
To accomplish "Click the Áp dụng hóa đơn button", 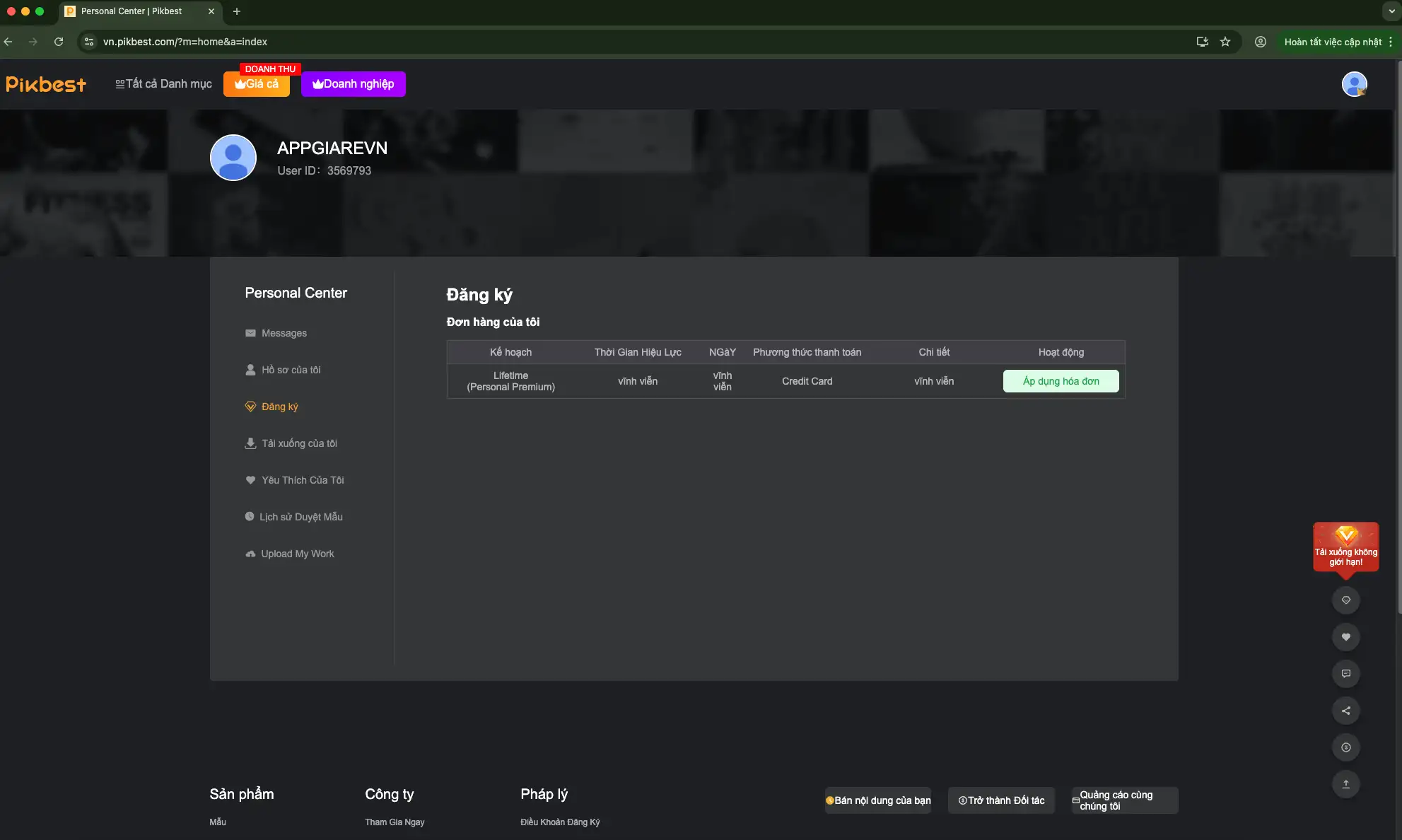I will (x=1061, y=381).
